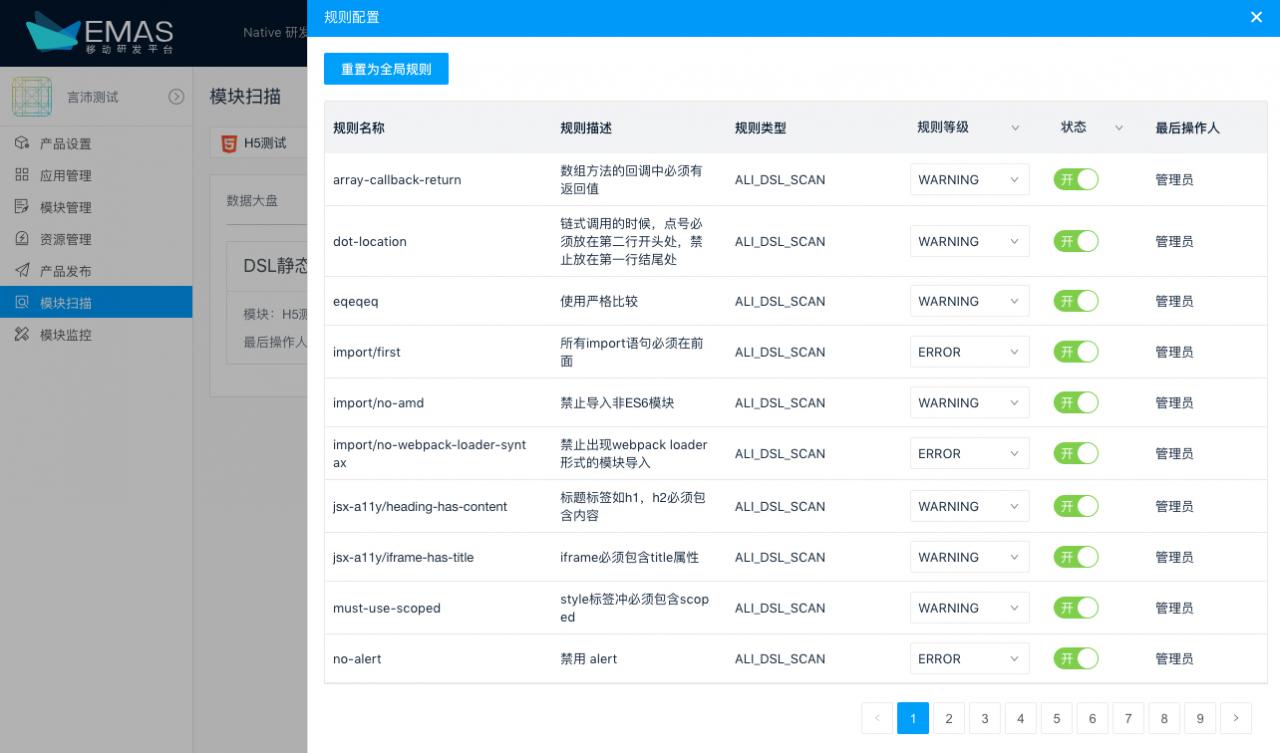
Task: Click rule name no-alert
Action: click(357, 659)
